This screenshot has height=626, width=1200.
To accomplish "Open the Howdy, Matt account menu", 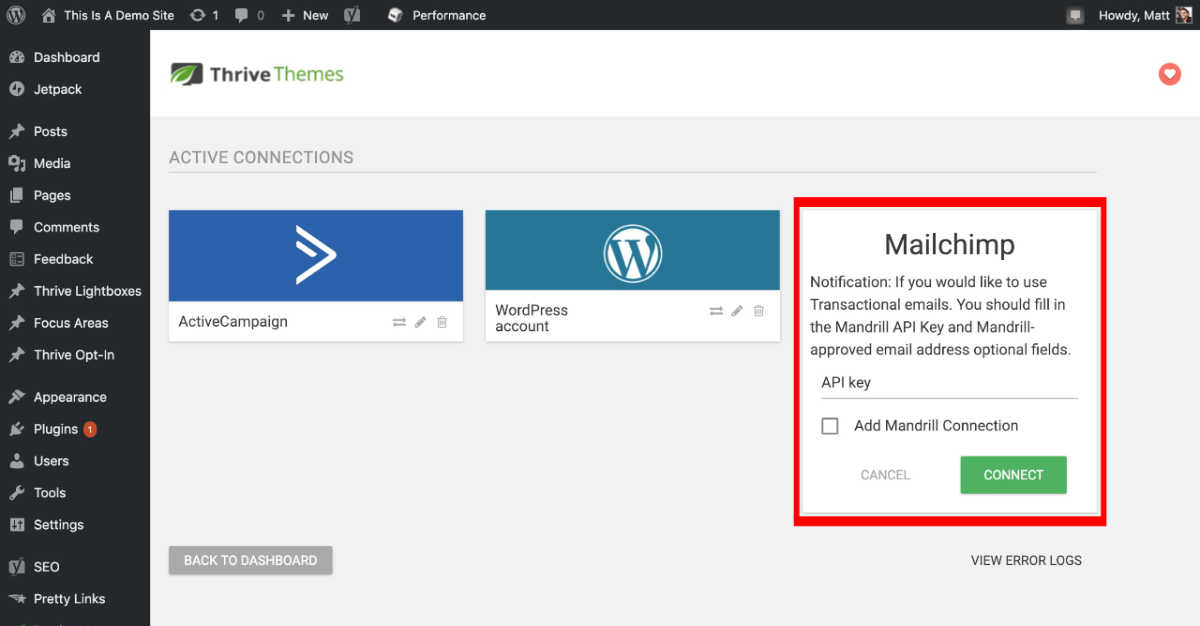I will tap(1134, 15).
